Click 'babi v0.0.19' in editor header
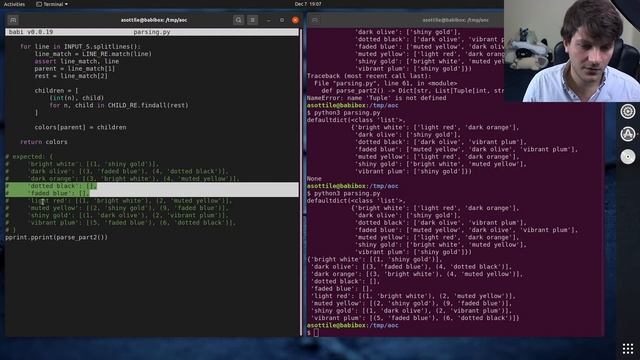This screenshot has width=640, height=360. pyautogui.click(x=31, y=32)
